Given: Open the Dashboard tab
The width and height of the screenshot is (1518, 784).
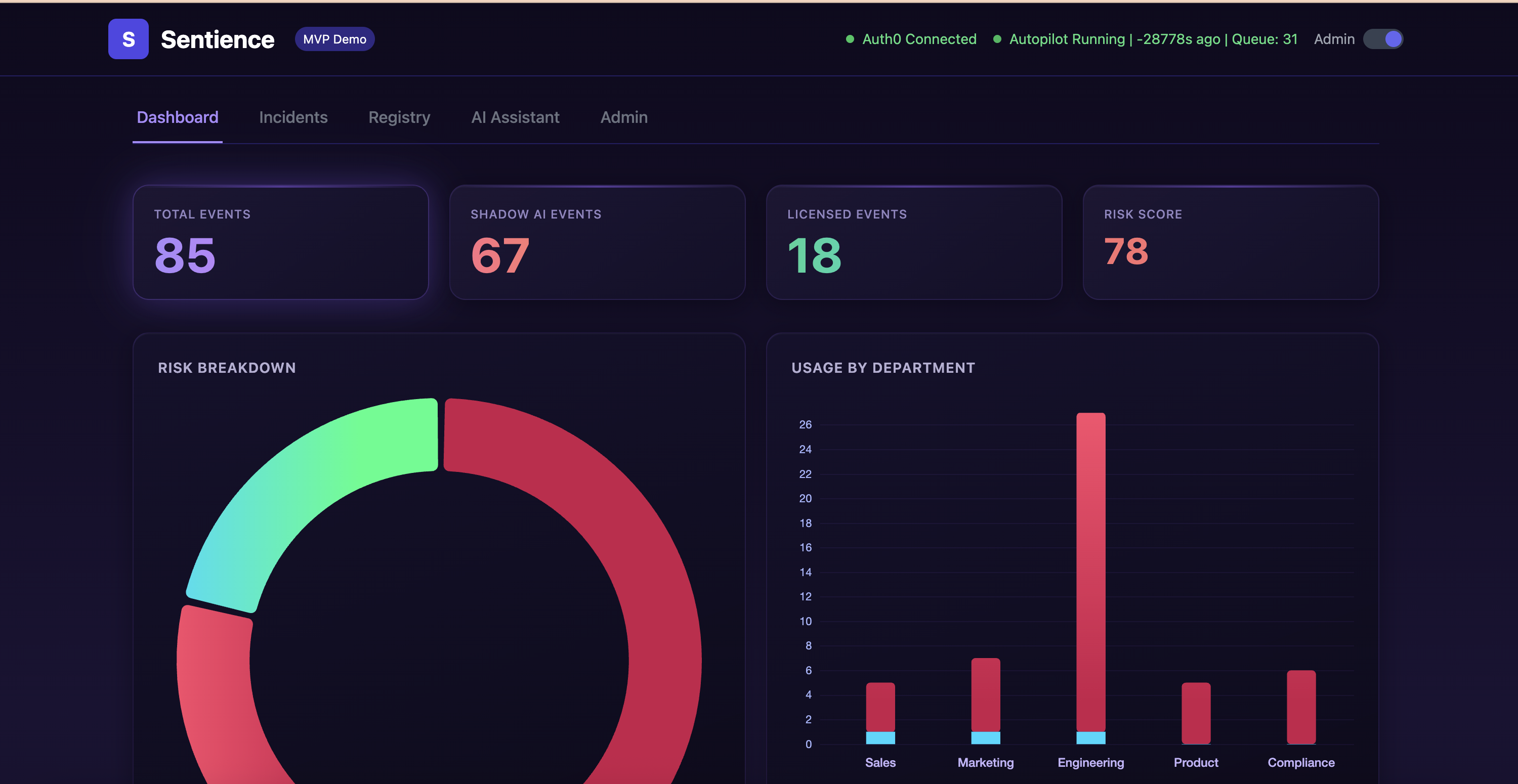Looking at the screenshot, I should 178,117.
